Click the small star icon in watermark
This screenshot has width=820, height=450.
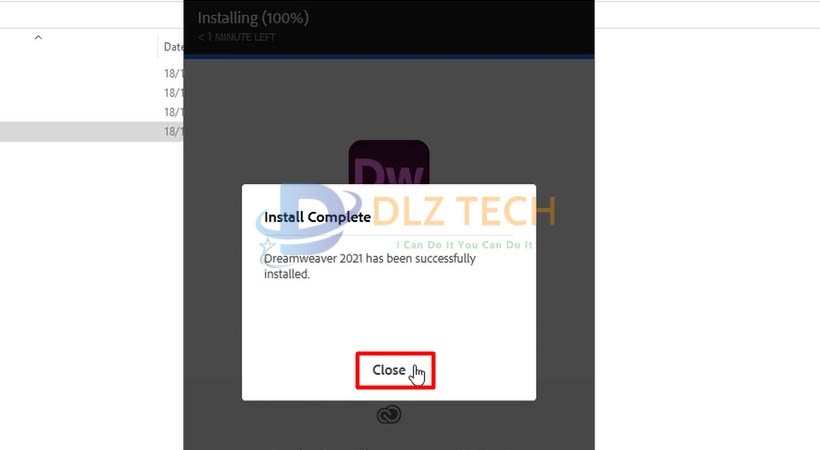pos(267,245)
